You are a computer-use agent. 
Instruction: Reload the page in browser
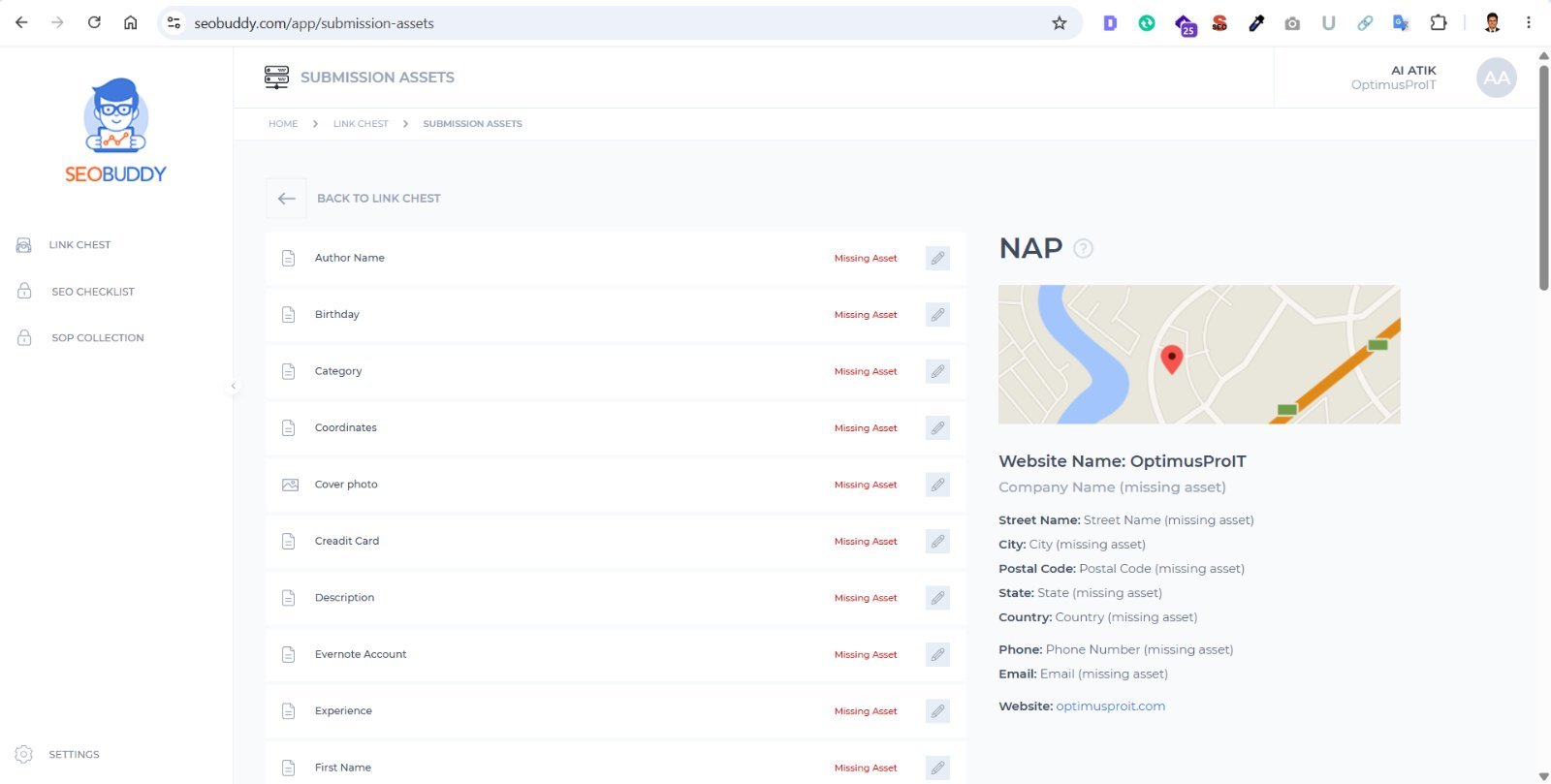(x=94, y=22)
